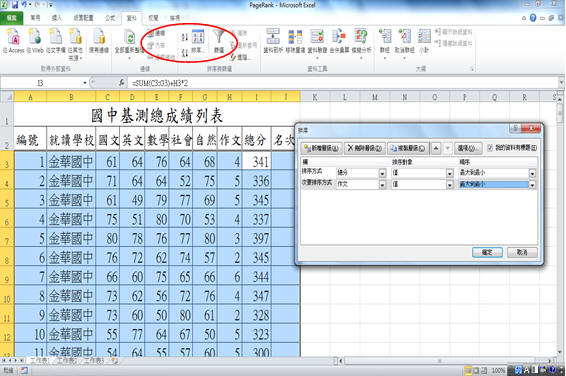Image resolution: width=566 pixels, height=376 pixels.
Task: Click the OK button in Sort dialog
Action: click(x=487, y=252)
